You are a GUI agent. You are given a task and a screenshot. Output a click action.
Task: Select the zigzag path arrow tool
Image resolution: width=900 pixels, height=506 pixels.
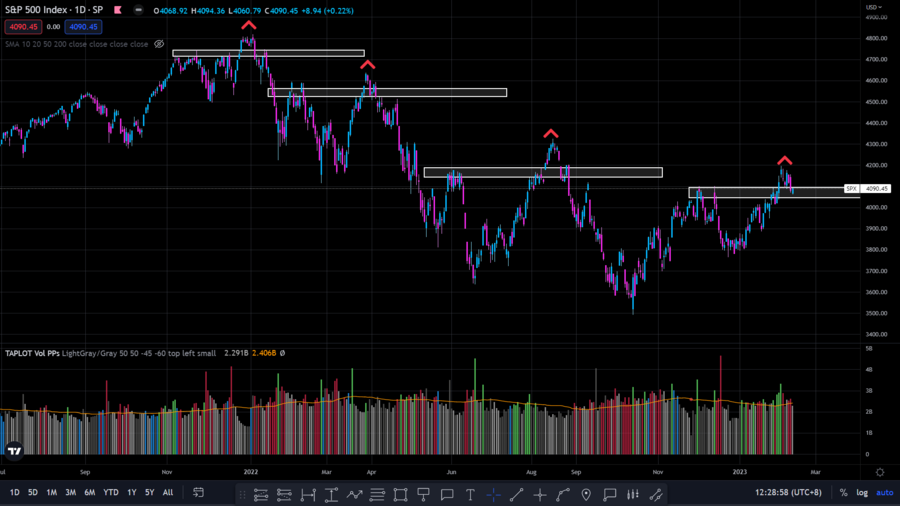point(354,494)
